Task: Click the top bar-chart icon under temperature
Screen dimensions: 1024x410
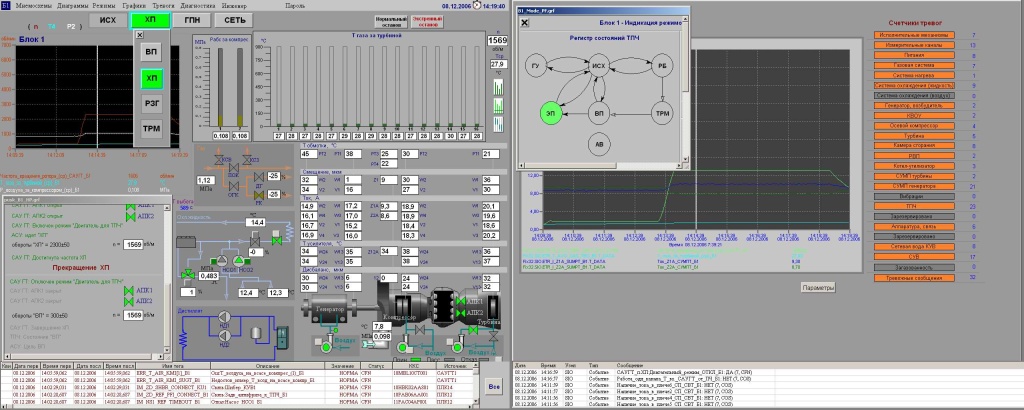Action: [x=497, y=88]
